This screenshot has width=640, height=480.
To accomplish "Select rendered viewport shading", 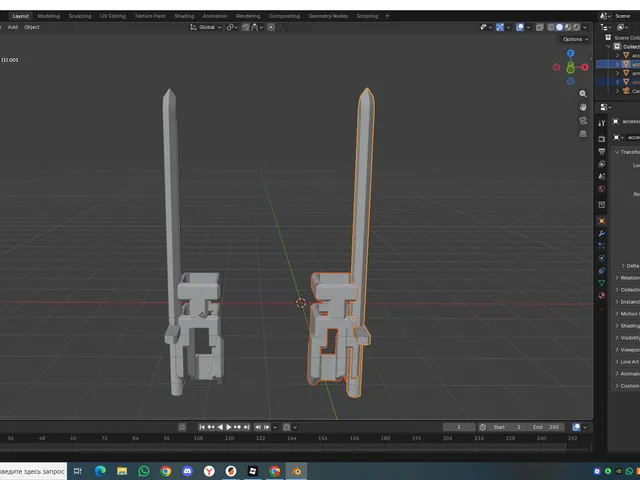I will [x=576, y=27].
